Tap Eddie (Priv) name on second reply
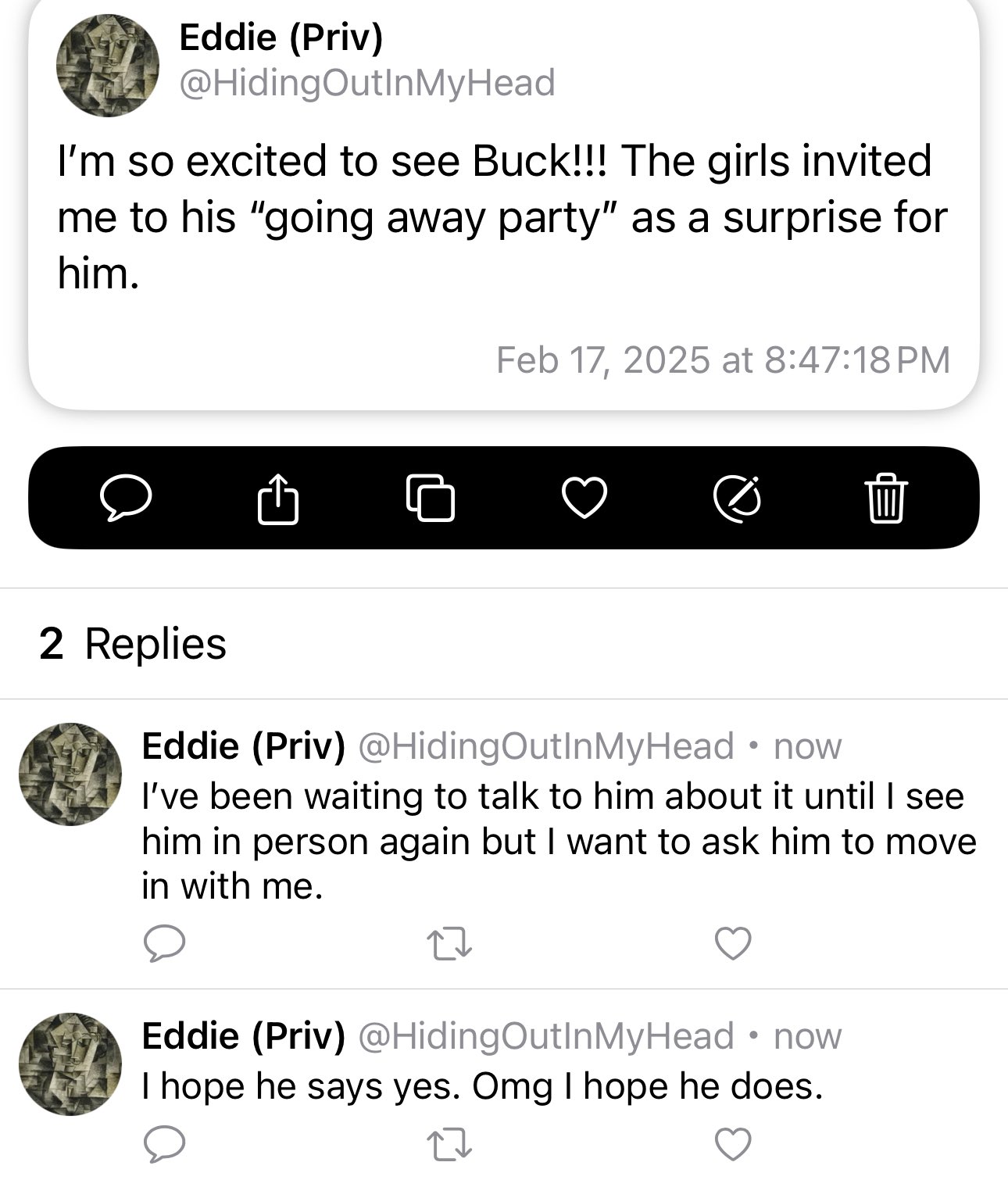This screenshot has height=1180, width=1008. 243,1035
